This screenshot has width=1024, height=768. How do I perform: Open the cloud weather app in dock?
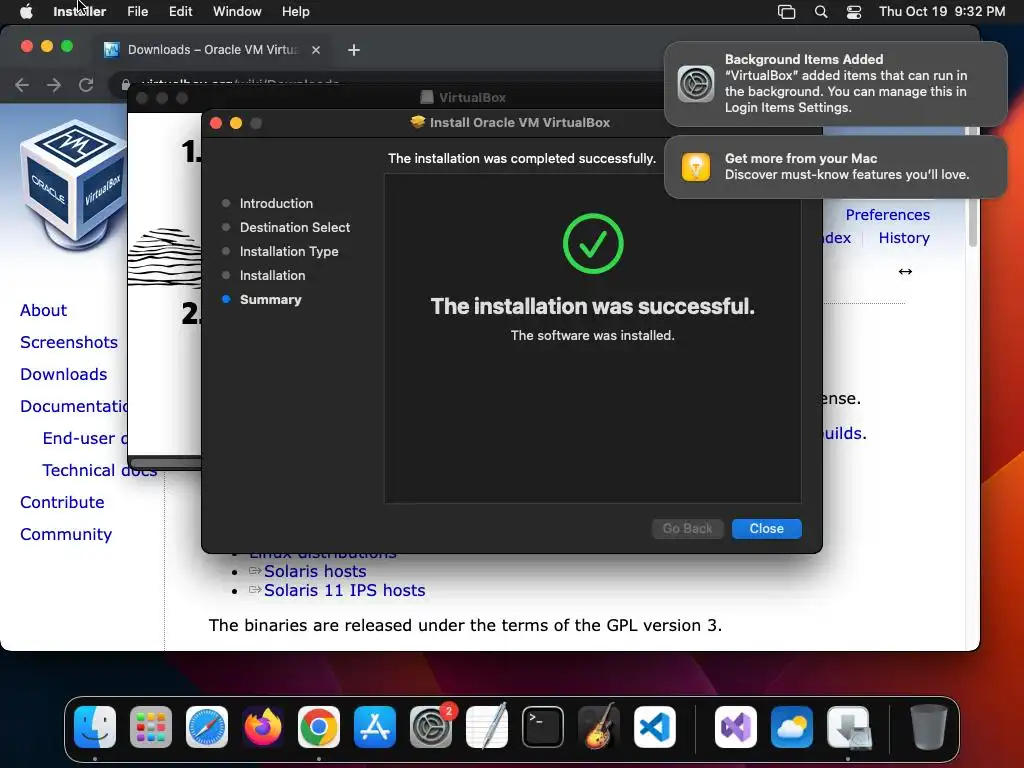[x=792, y=727]
